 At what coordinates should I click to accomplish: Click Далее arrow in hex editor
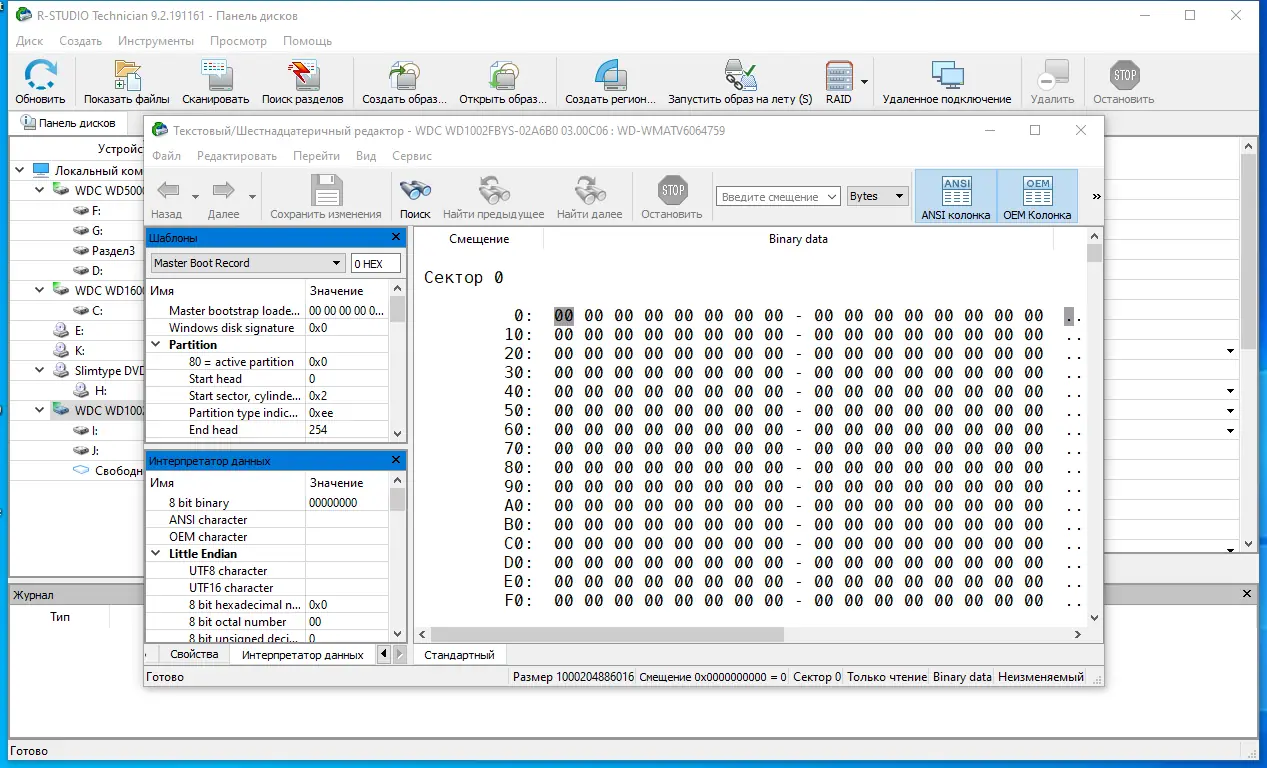[223, 190]
